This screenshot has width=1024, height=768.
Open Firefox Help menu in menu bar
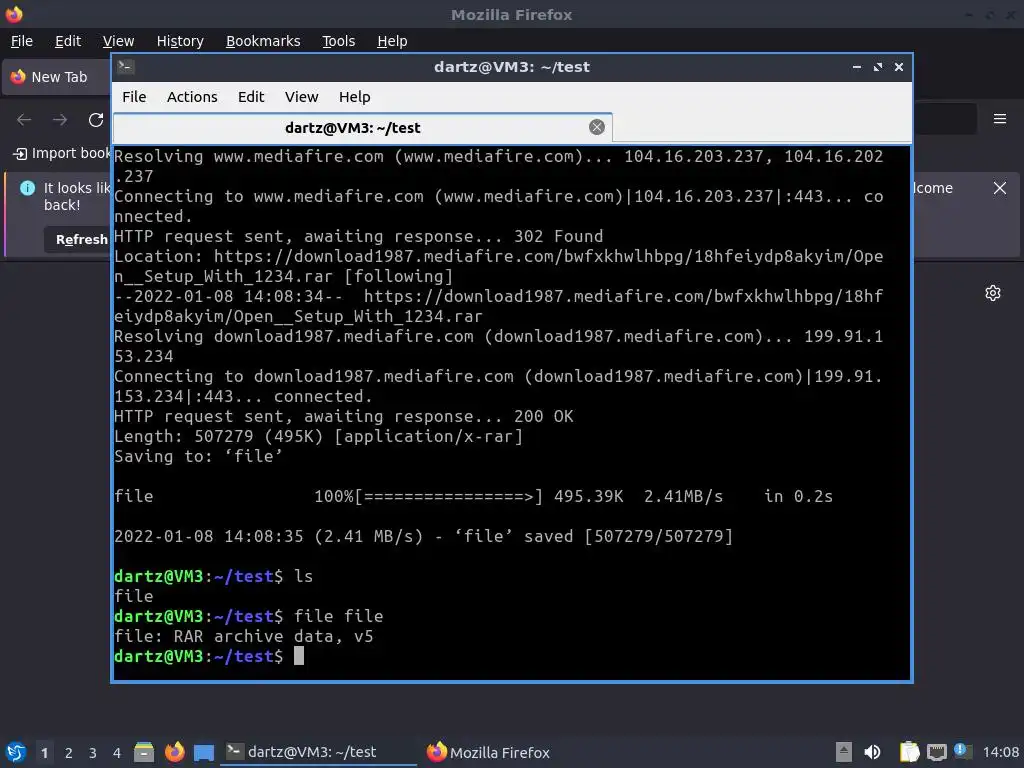click(x=392, y=41)
